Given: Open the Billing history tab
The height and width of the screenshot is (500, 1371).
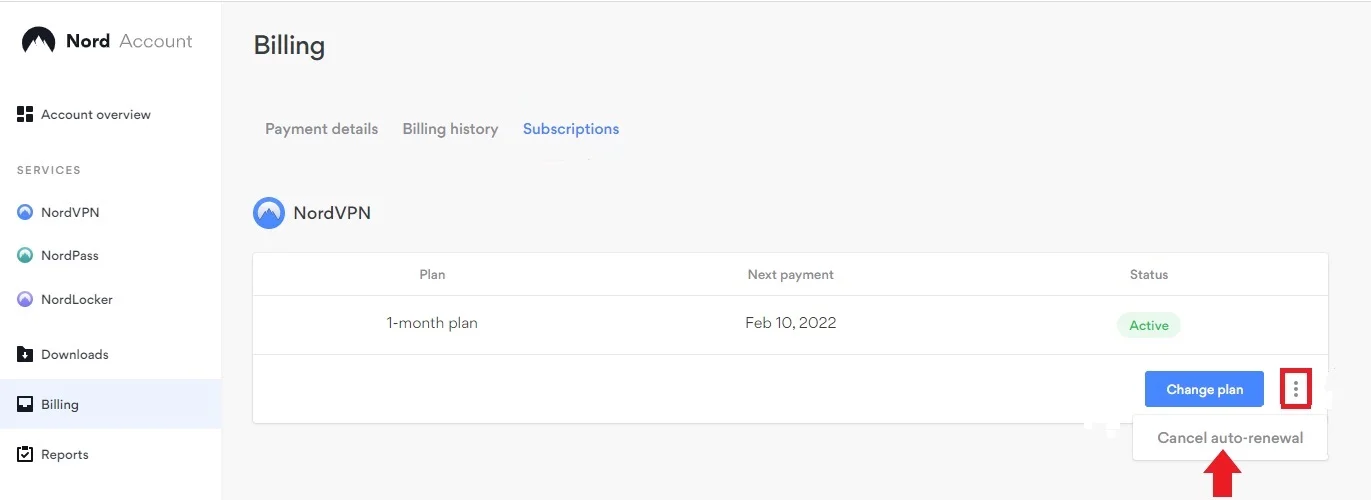Looking at the screenshot, I should coord(450,129).
